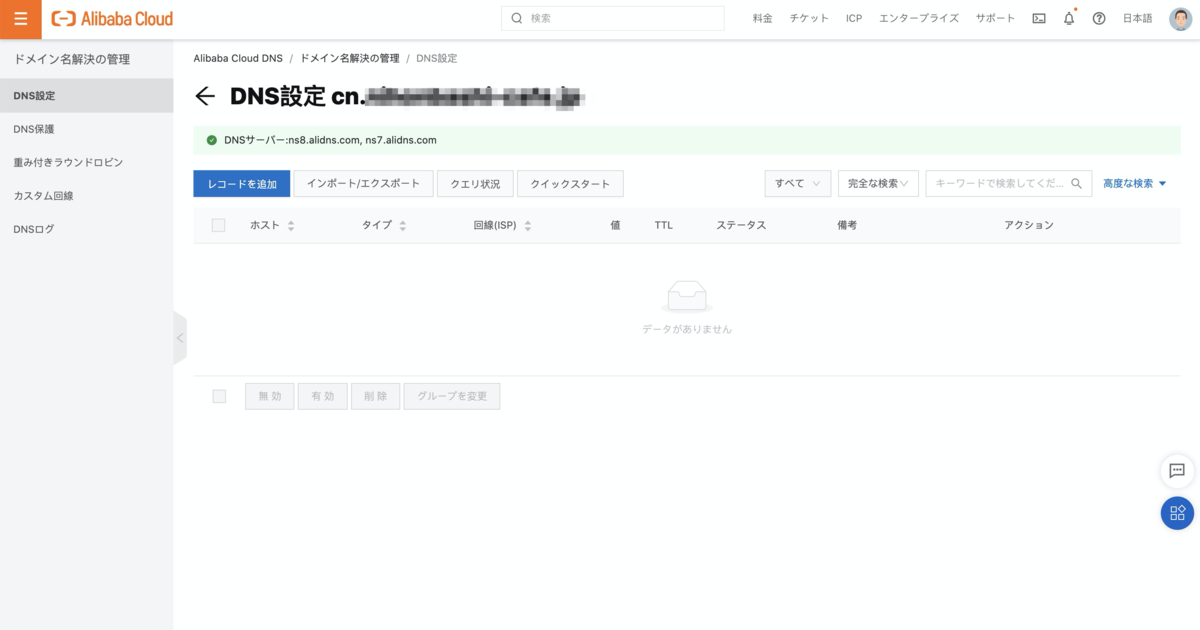Open the blue quick-tools floating button
Image resolution: width=1200 pixels, height=630 pixels.
[x=1177, y=513]
